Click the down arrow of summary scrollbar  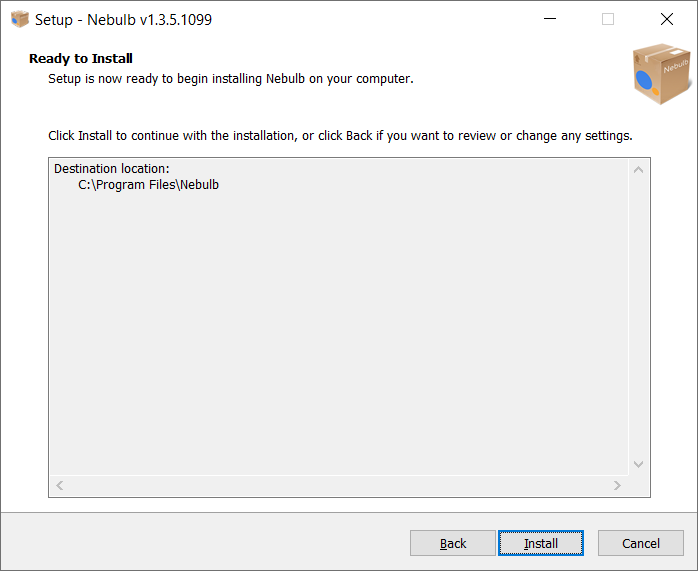click(x=638, y=464)
